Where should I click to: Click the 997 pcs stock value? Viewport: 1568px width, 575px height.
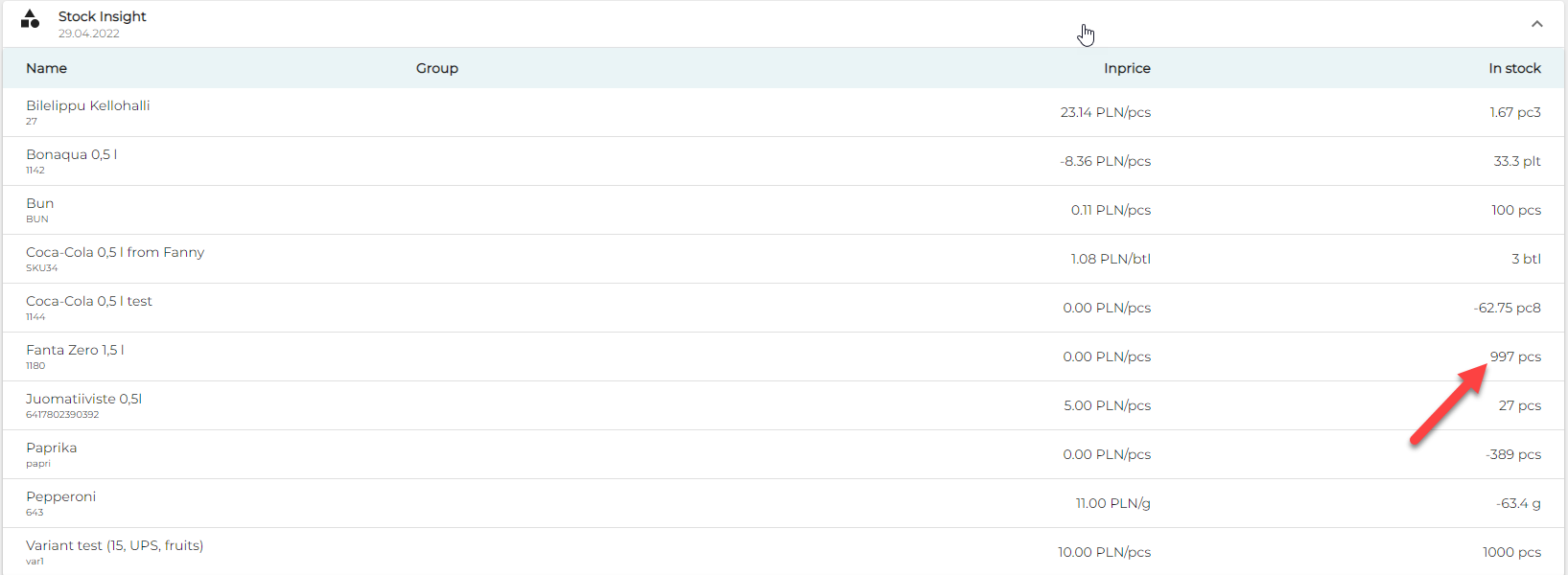pos(1515,356)
